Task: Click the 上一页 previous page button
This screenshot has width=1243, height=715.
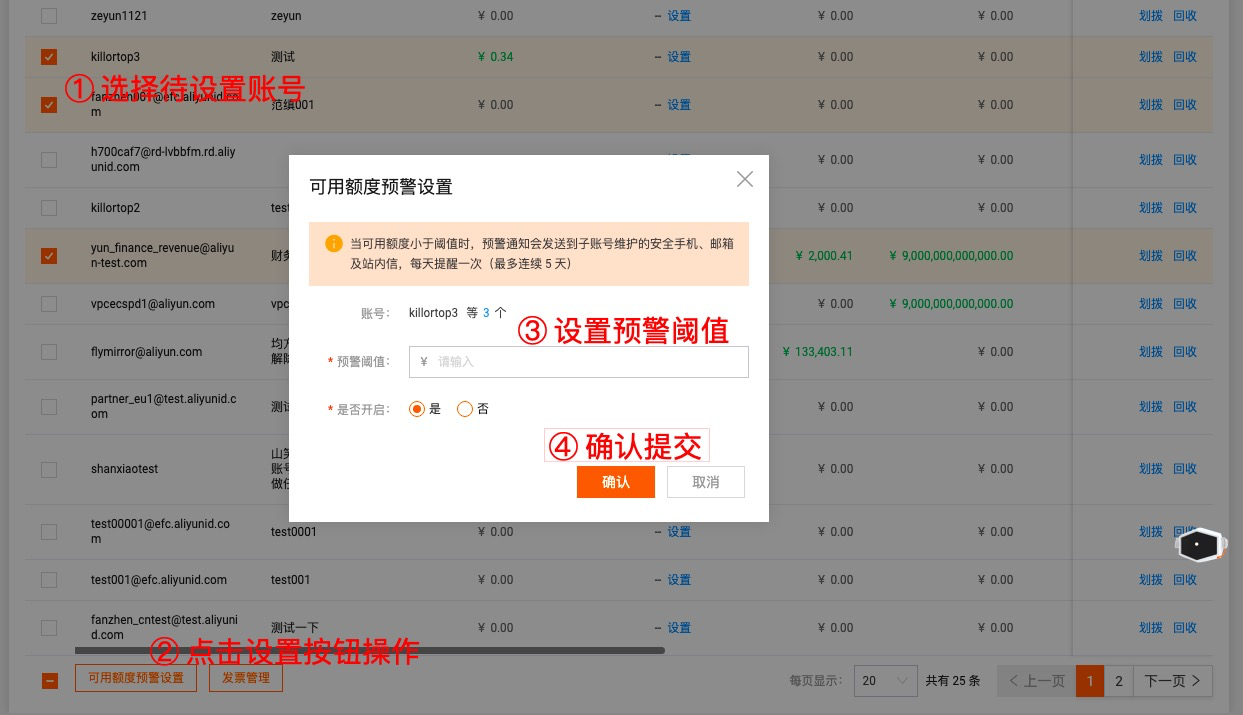Action: point(1036,681)
